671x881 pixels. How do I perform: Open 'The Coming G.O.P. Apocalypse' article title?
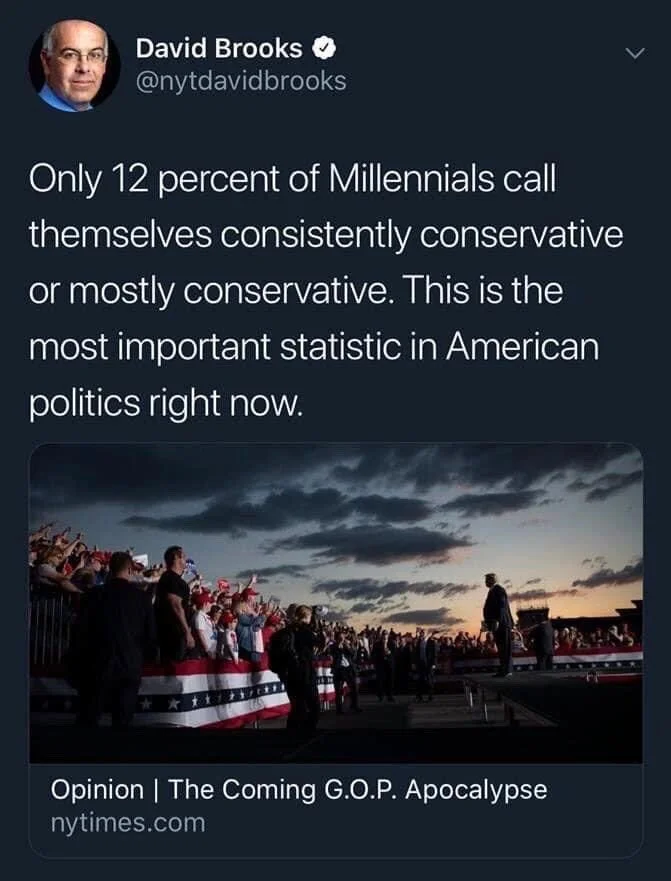pyautogui.click(x=357, y=789)
